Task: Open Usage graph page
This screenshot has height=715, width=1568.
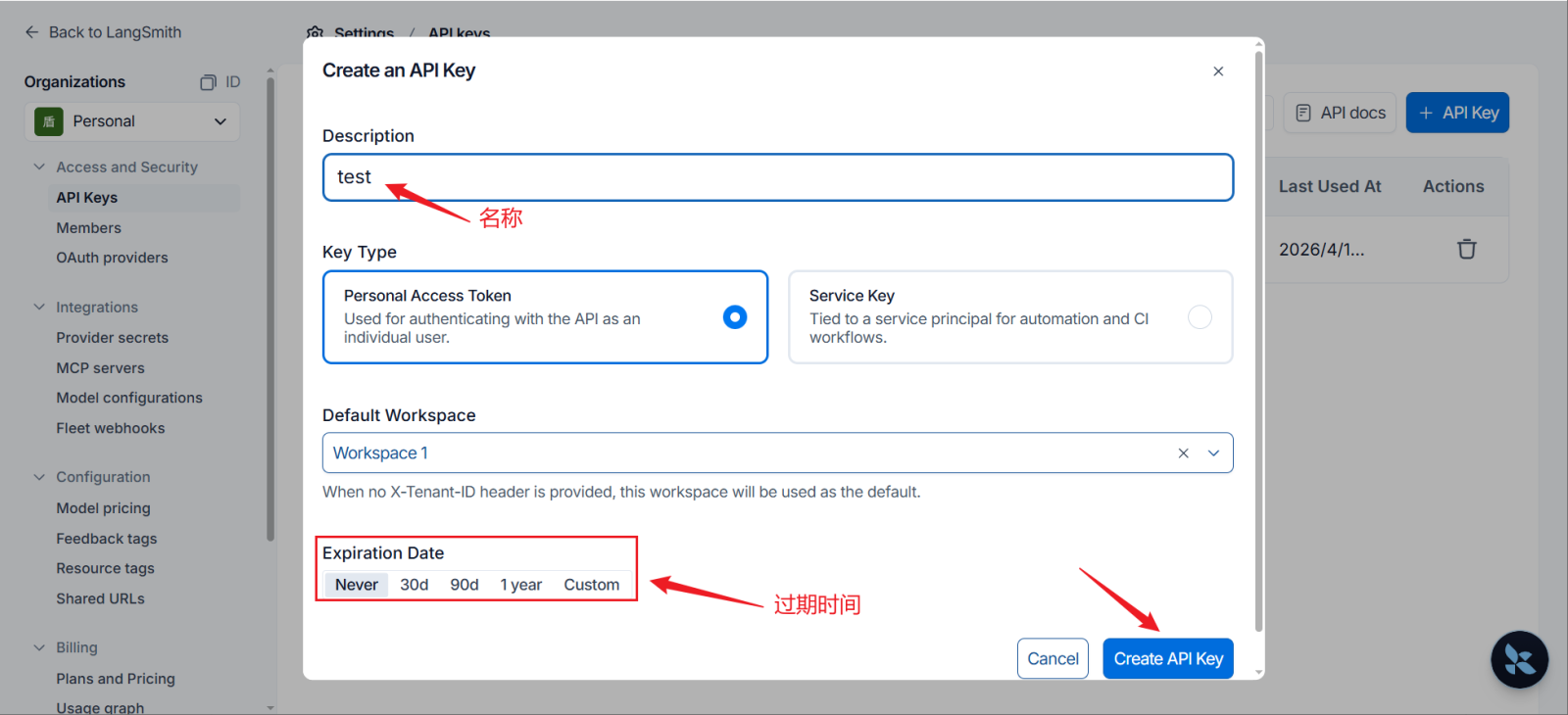Action: click(100, 707)
